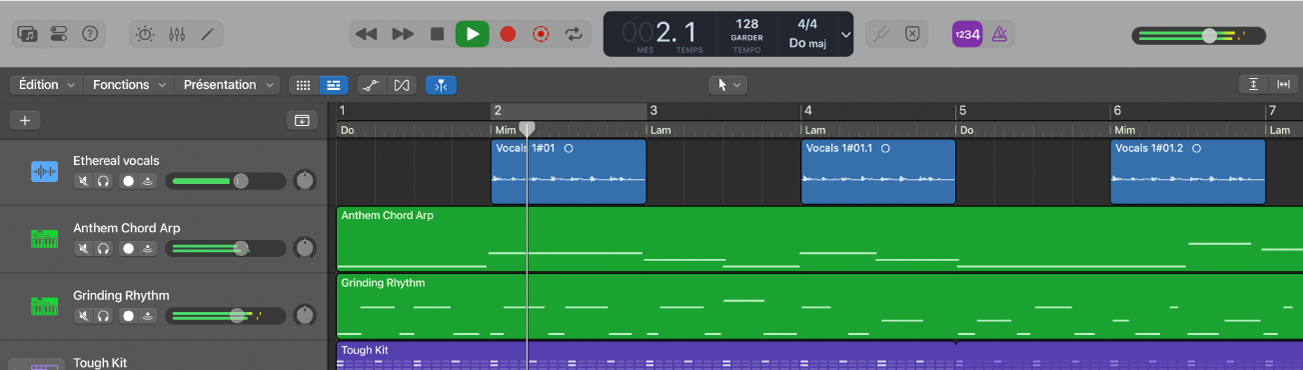
Task: Open the pointer tool dropdown
Action: (727, 85)
